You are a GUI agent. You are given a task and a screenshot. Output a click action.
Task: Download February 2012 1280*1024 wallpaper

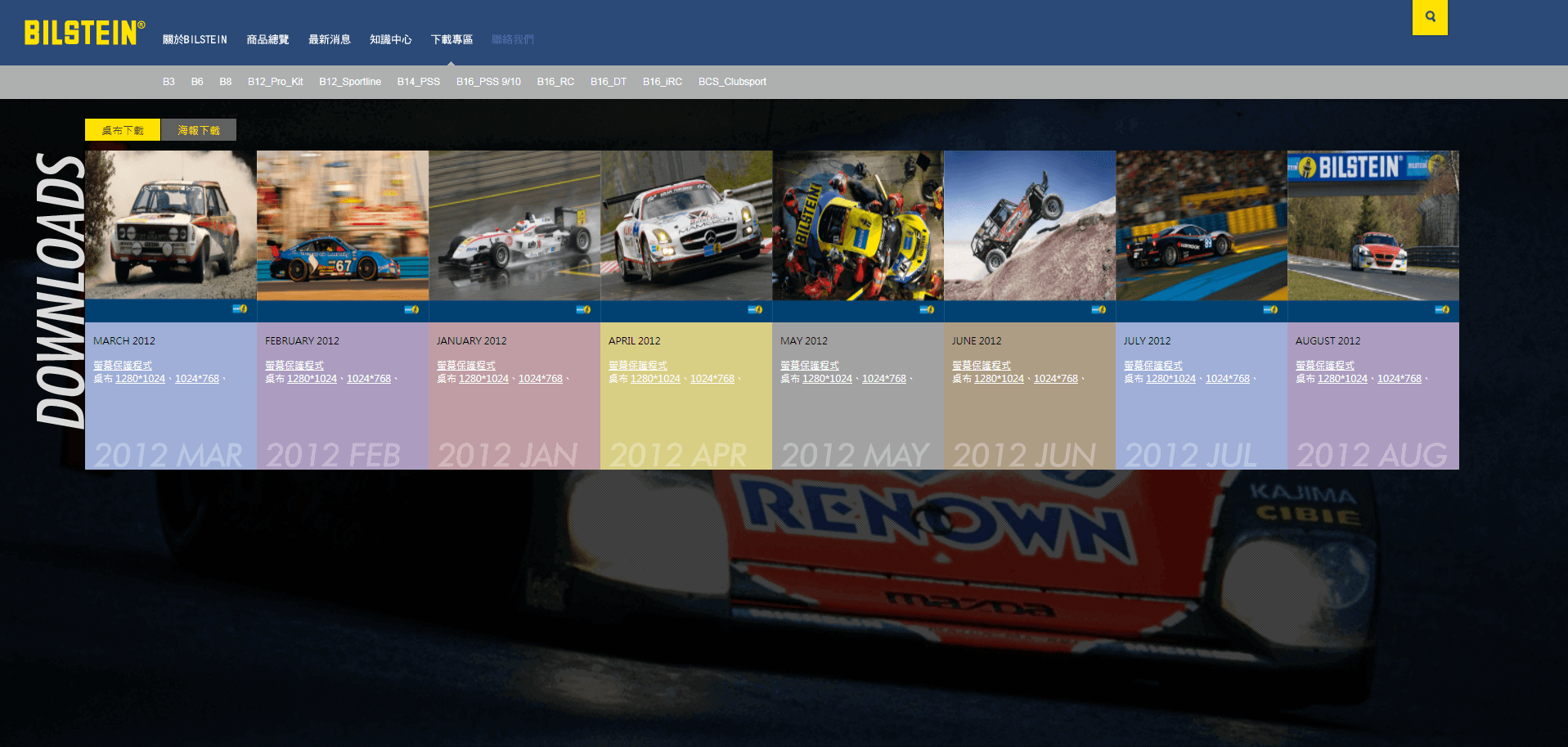312,379
